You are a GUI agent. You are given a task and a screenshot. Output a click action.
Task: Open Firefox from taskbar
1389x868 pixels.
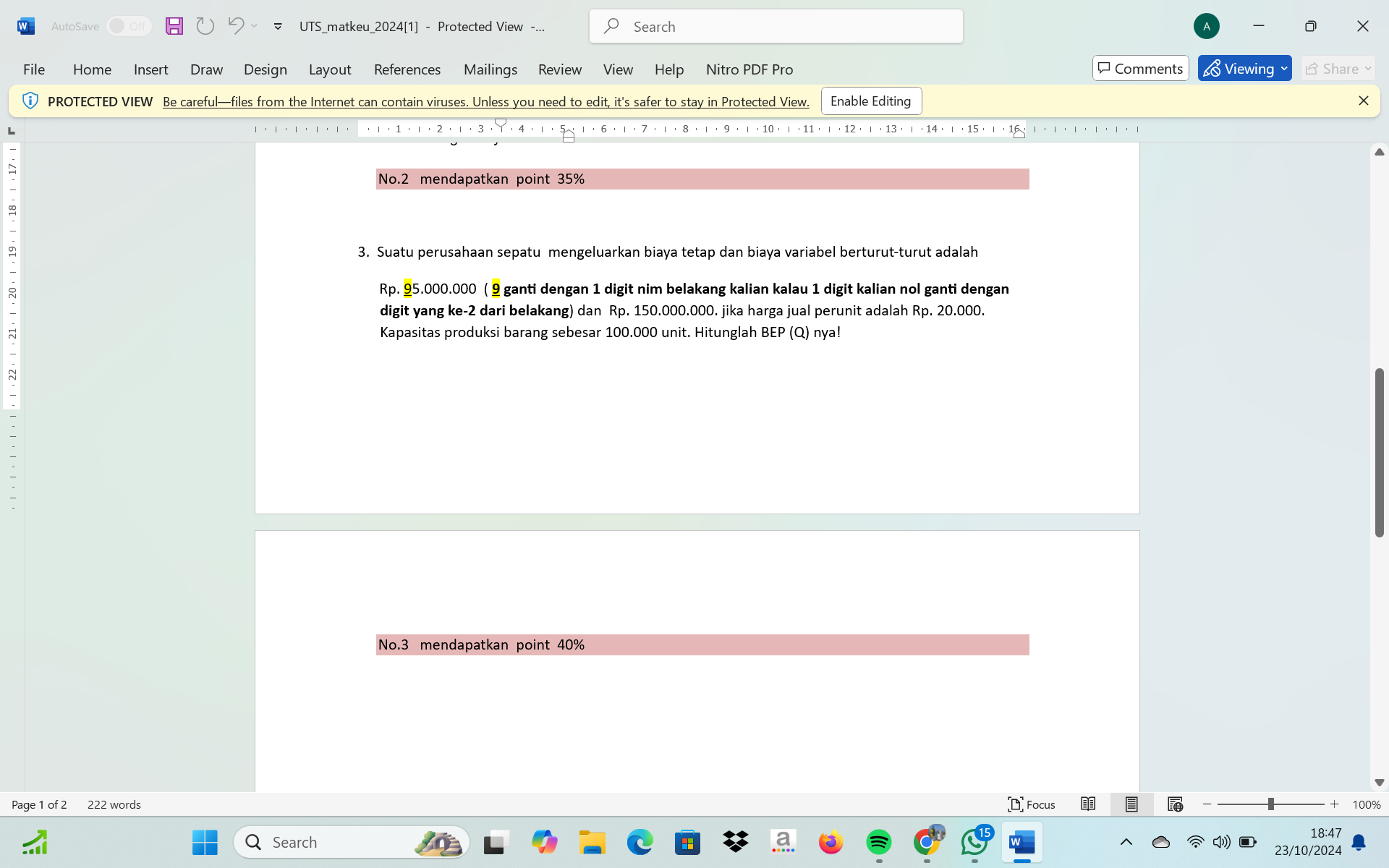tap(831, 842)
